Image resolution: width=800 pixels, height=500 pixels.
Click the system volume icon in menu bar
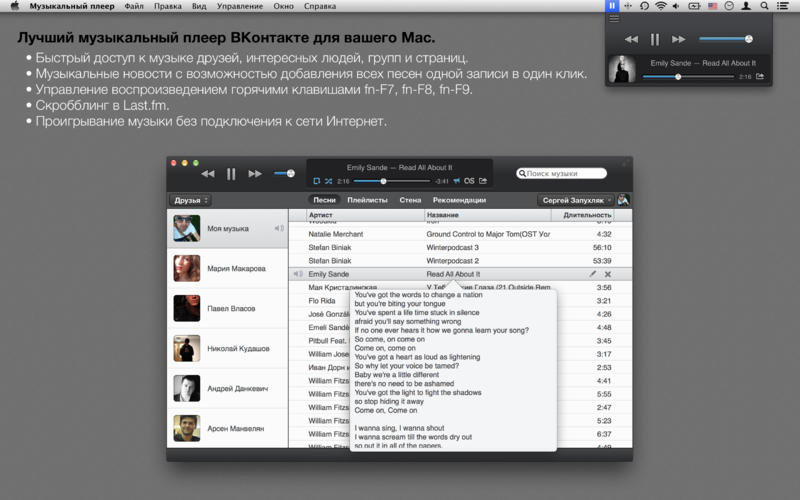tap(676, 6)
